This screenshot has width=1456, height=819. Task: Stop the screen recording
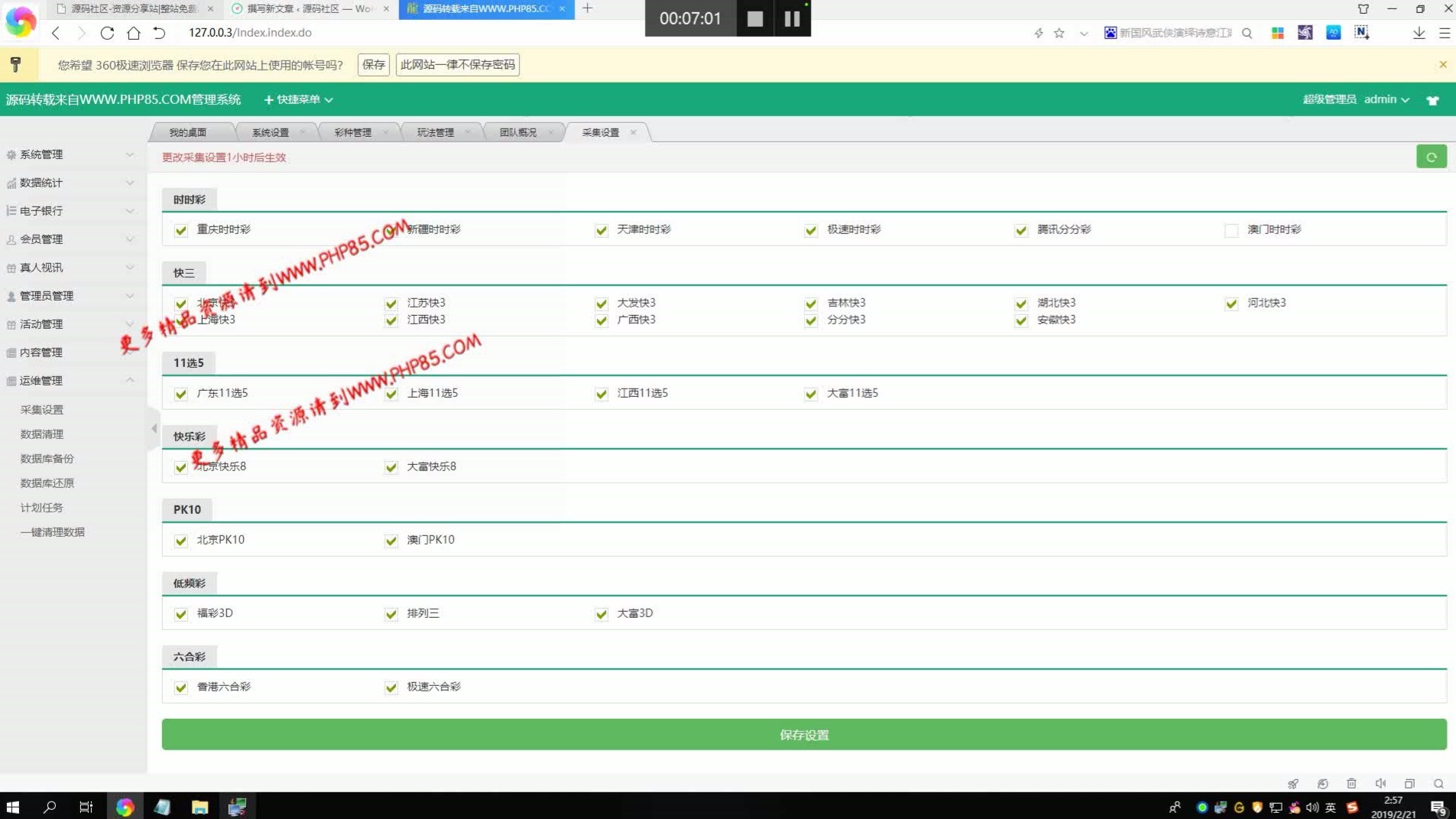coord(754,18)
